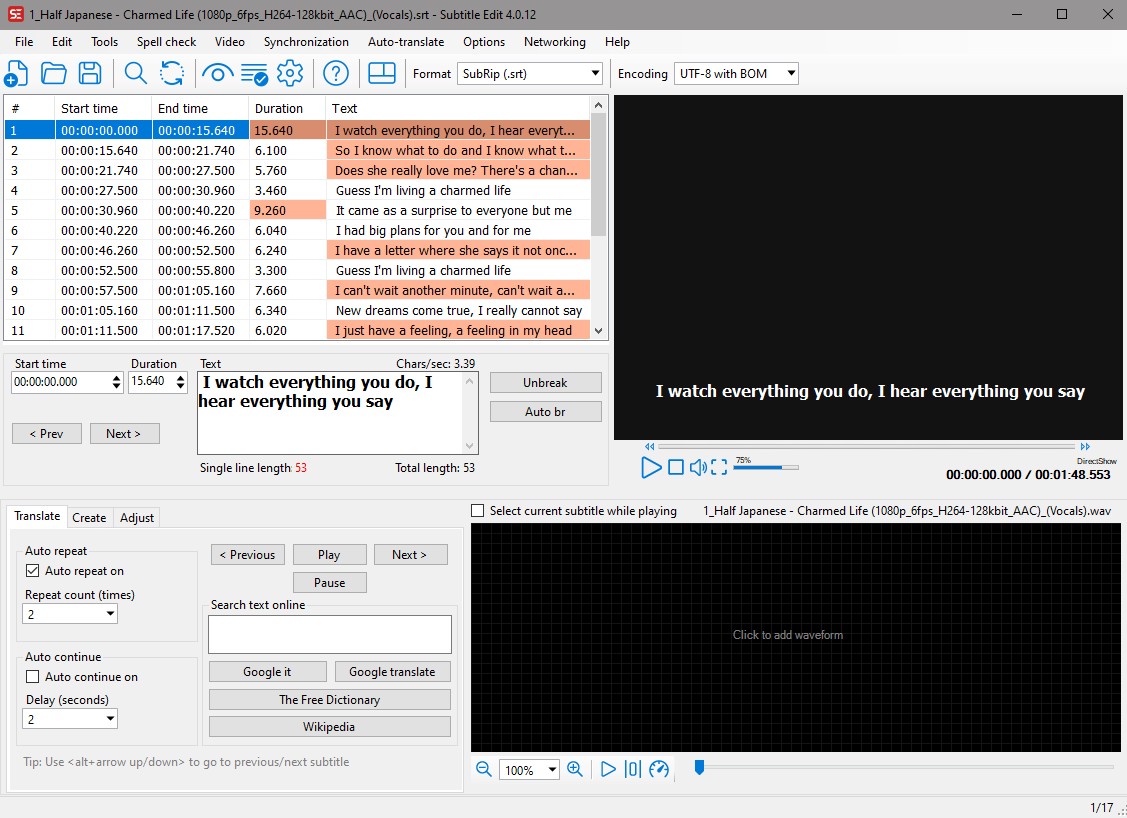Click the video position seek bar
This screenshot has height=818, width=1127.
[867, 446]
